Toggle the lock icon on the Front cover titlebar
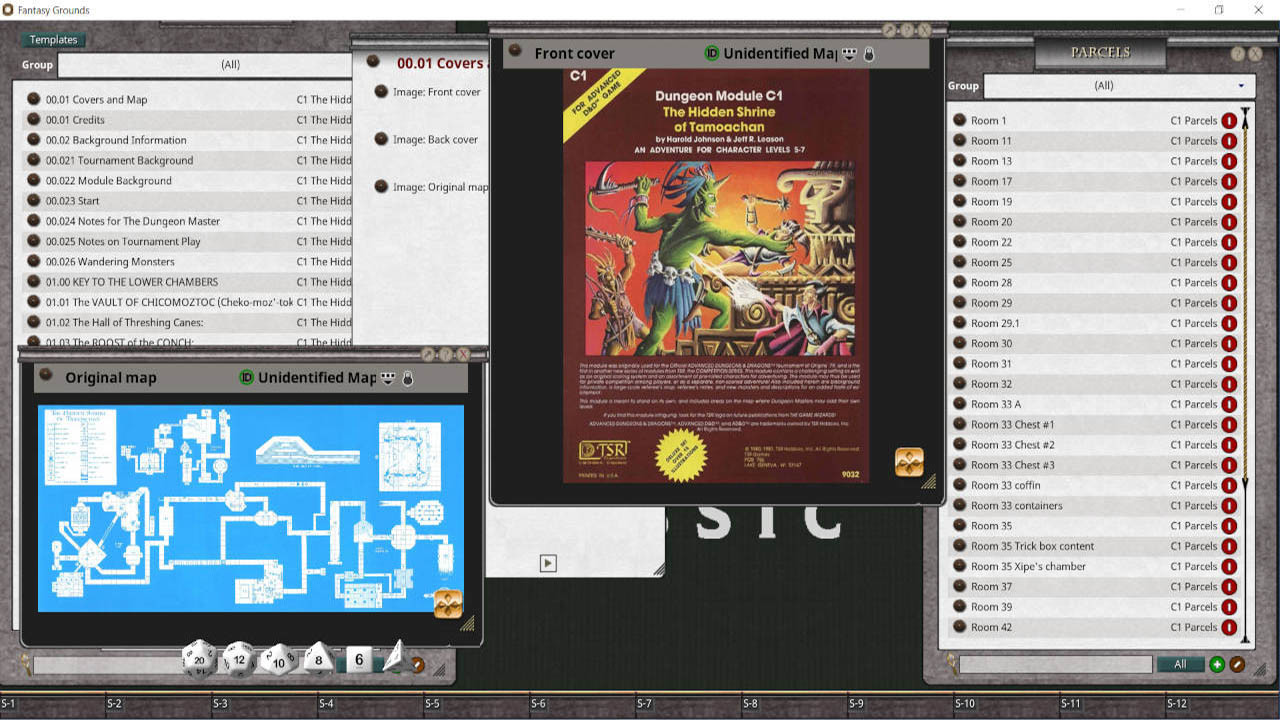The width and height of the screenshot is (1280, 720). pos(868,54)
